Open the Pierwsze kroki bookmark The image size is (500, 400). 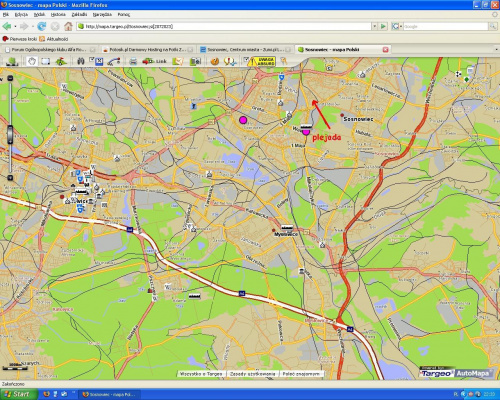coord(20,39)
